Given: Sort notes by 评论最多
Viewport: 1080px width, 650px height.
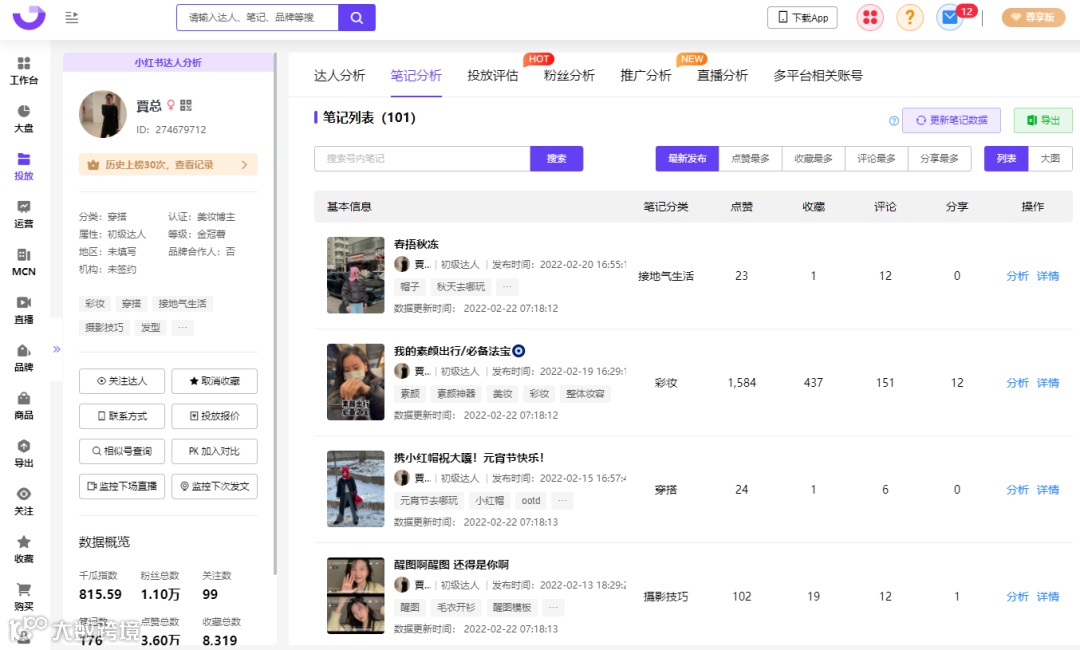Looking at the screenshot, I should coord(876,158).
